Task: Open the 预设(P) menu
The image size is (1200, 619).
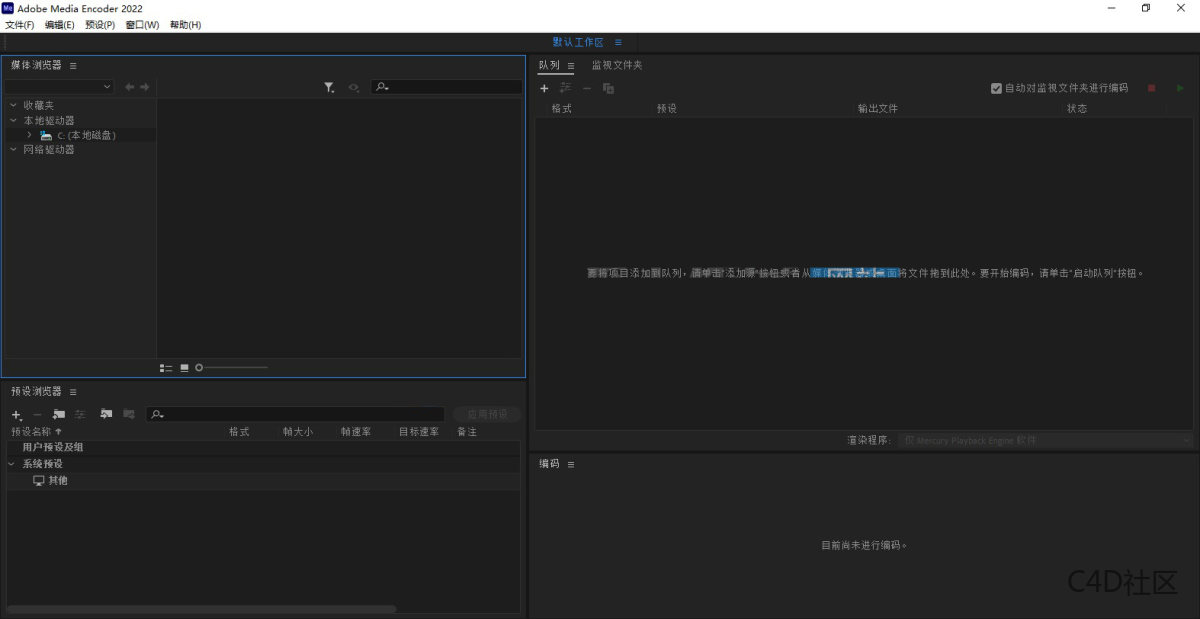Action: (100, 24)
